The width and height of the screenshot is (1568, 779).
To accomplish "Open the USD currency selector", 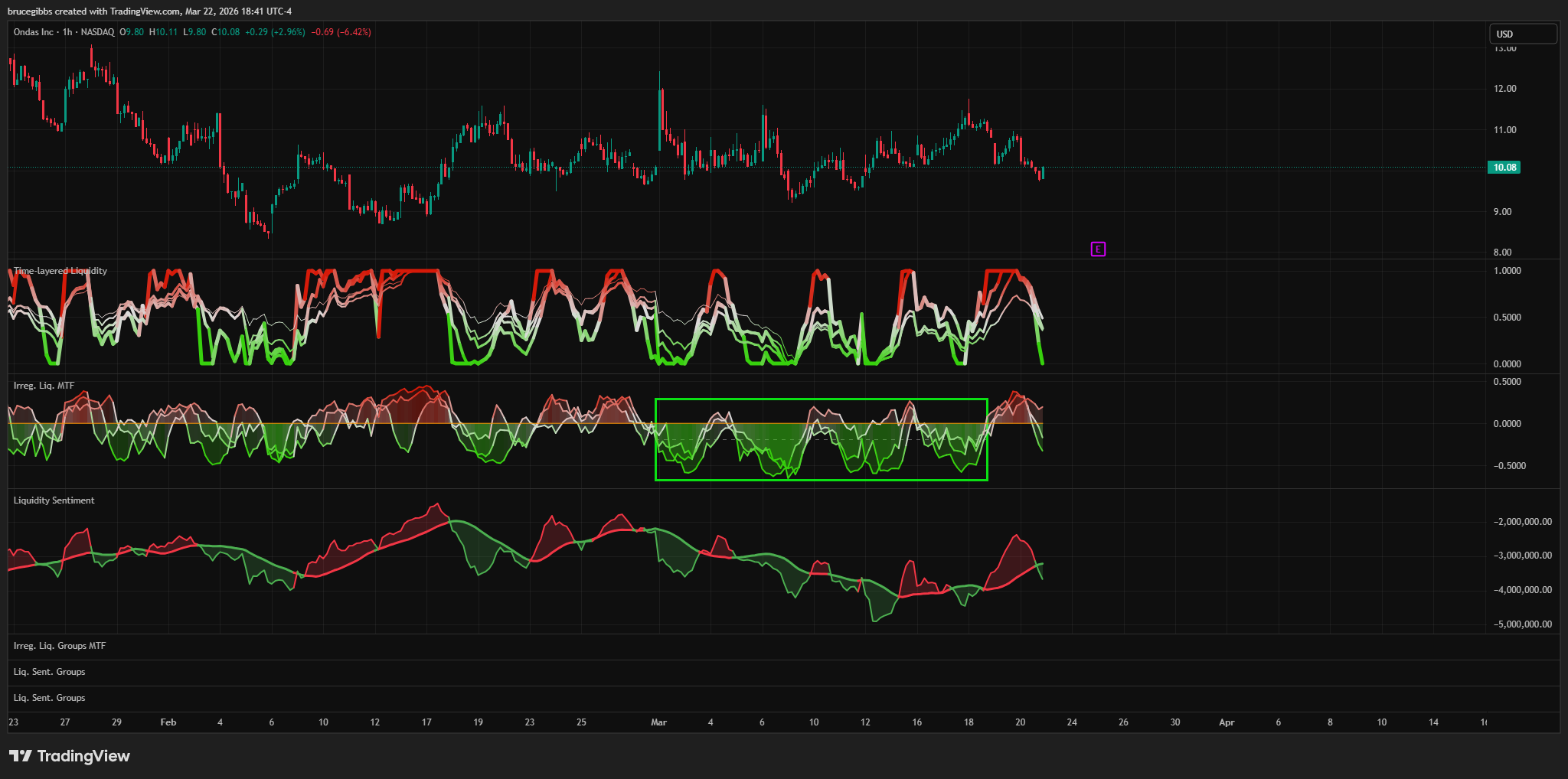I will [1522, 34].
